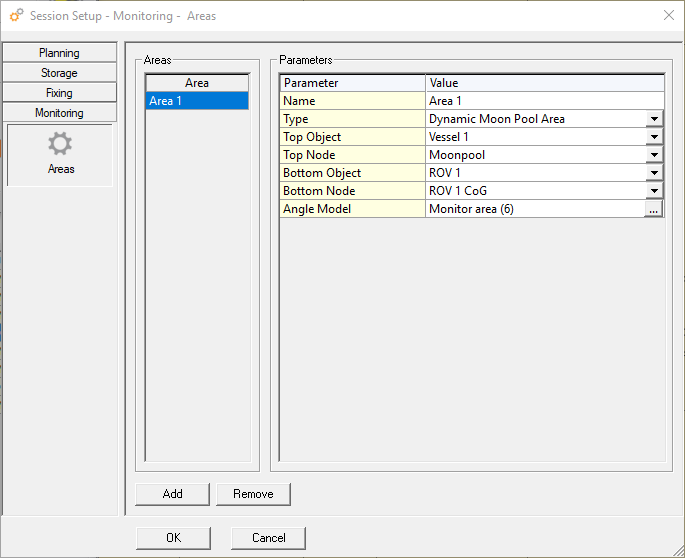Image resolution: width=685 pixels, height=558 pixels.
Task: Open the Bottom Object dropdown list
Action: 654,173
